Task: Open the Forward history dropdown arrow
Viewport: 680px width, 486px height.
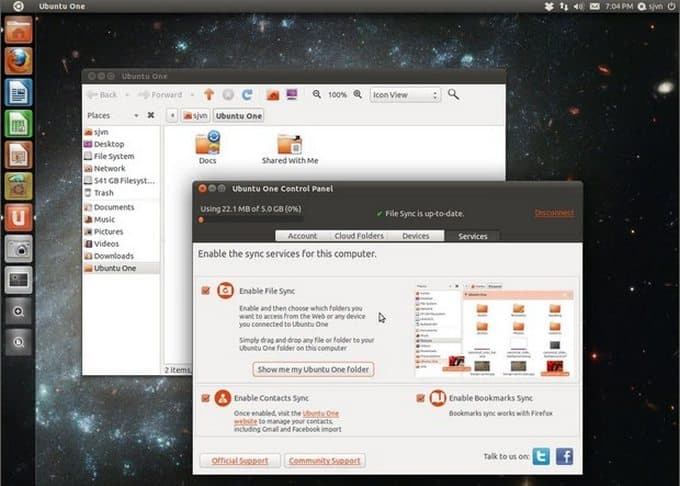Action: click(x=192, y=95)
